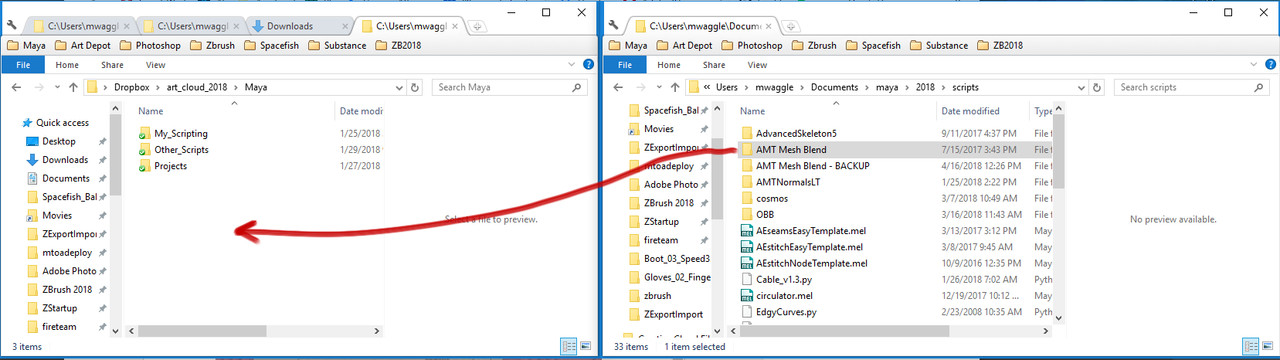Go back in left window

pyautogui.click(x=16, y=87)
